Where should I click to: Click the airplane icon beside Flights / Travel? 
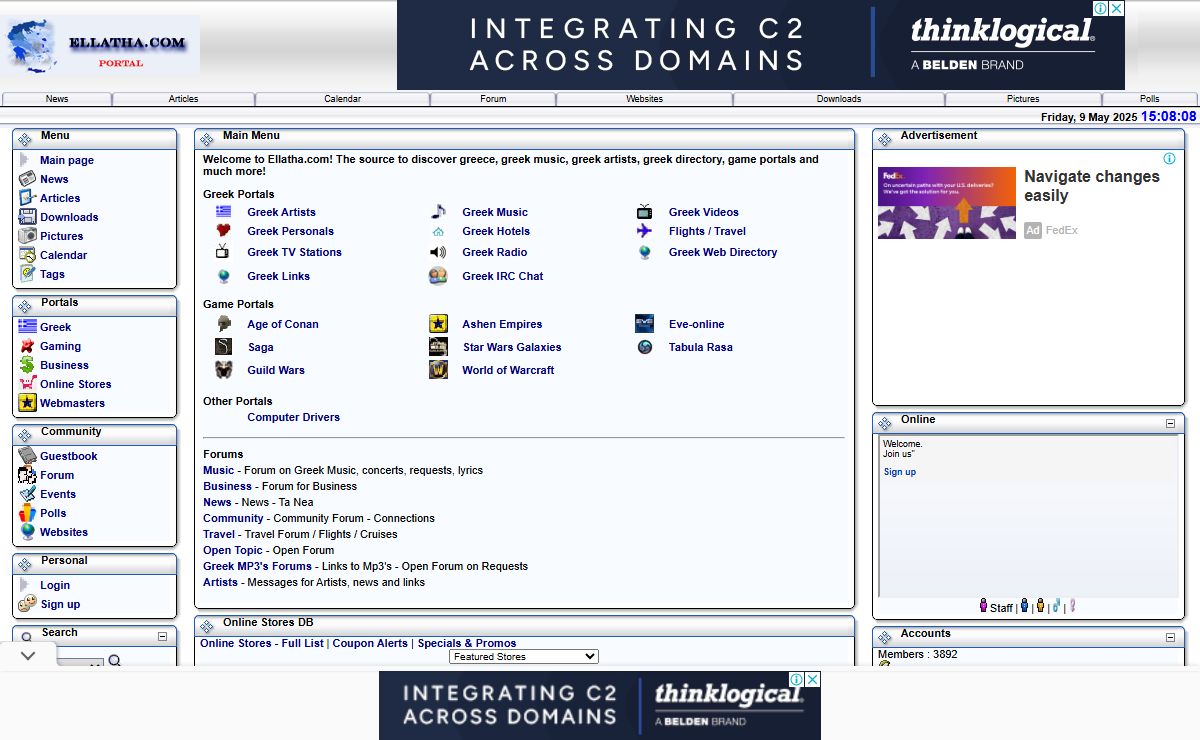645,231
